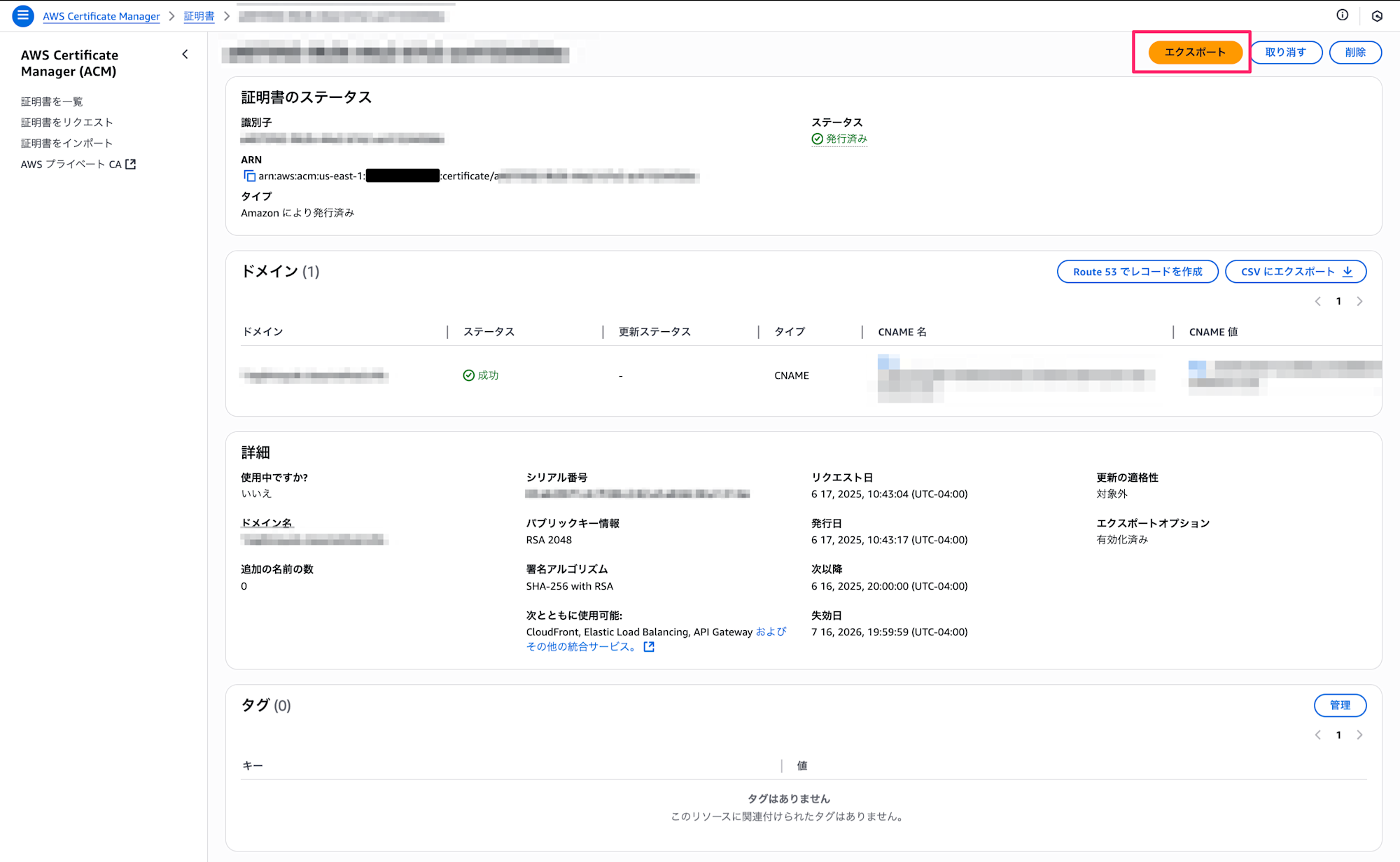Click the ステータス column header in domain table
Screen dimensions: 1400x862
(489, 332)
